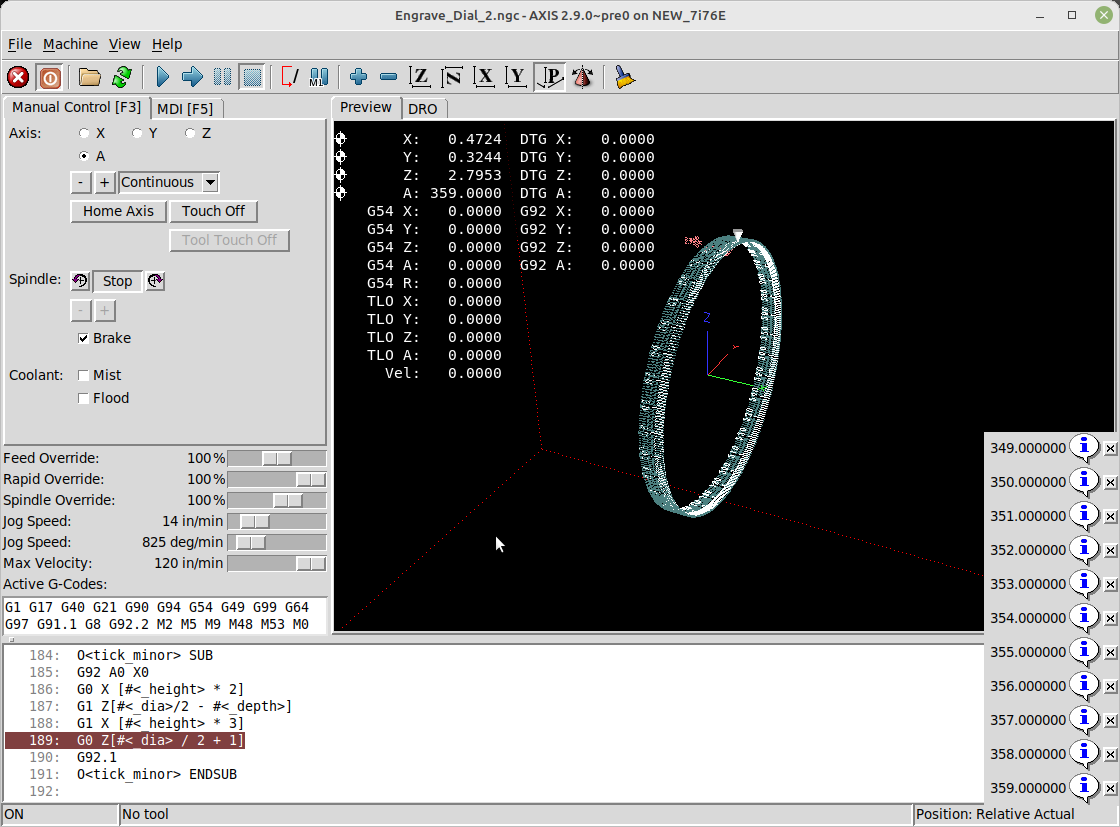Click the Home Axis button

point(118,211)
